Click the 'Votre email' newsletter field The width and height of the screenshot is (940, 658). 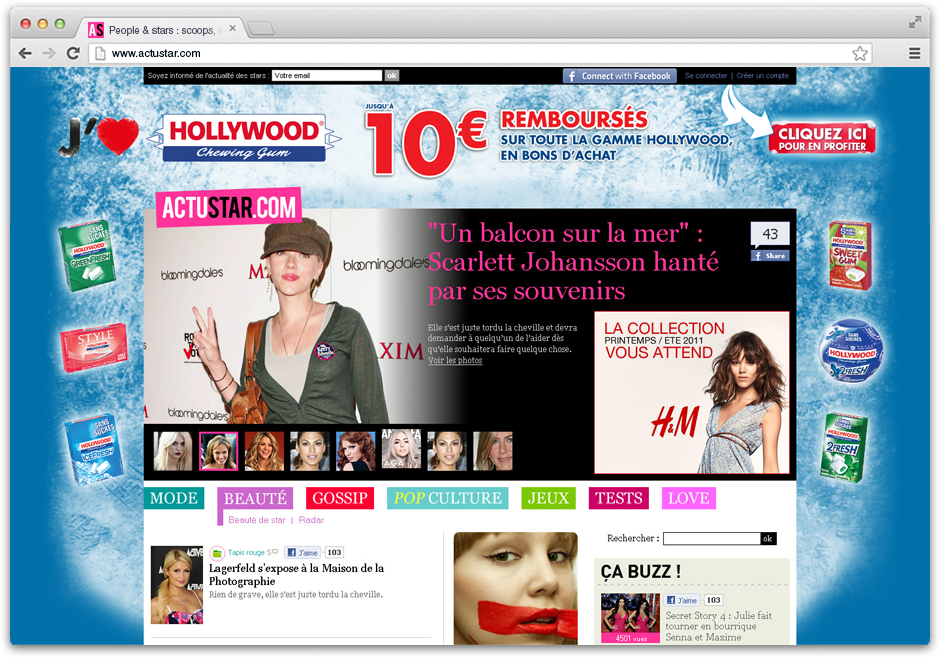tap(327, 76)
